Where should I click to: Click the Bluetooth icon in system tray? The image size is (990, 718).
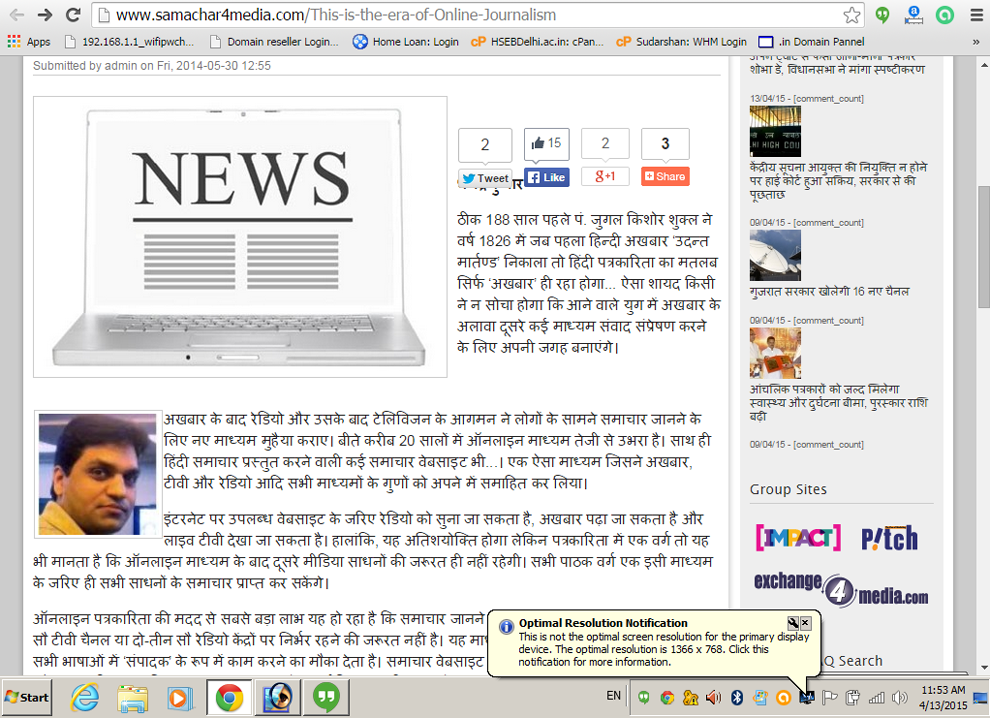739,697
